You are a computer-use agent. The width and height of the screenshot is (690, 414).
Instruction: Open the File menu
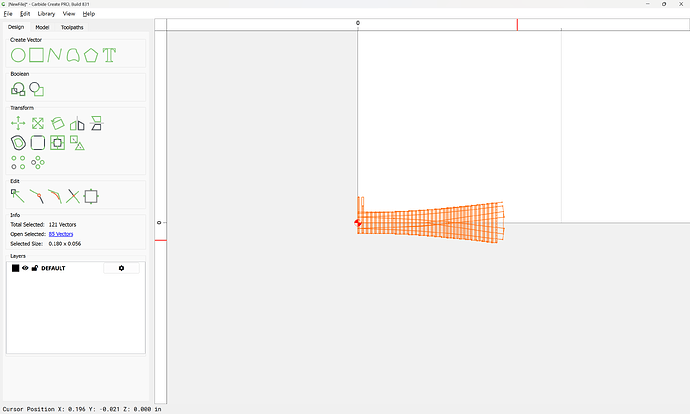(x=8, y=14)
